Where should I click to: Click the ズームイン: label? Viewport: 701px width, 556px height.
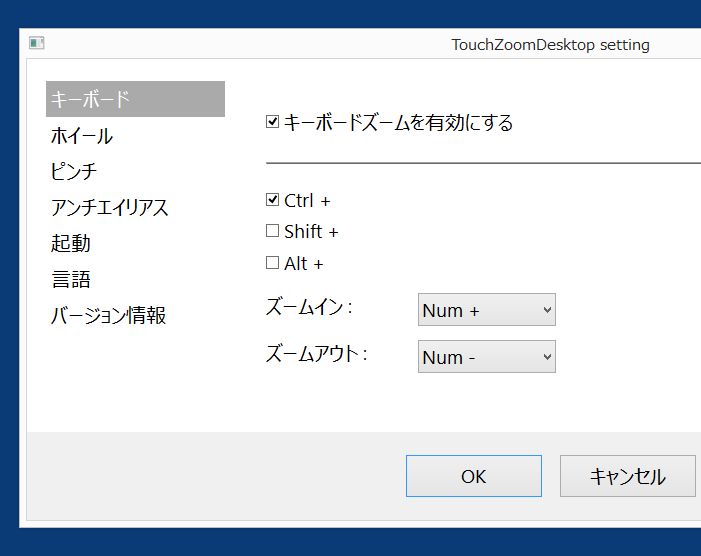(309, 307)
